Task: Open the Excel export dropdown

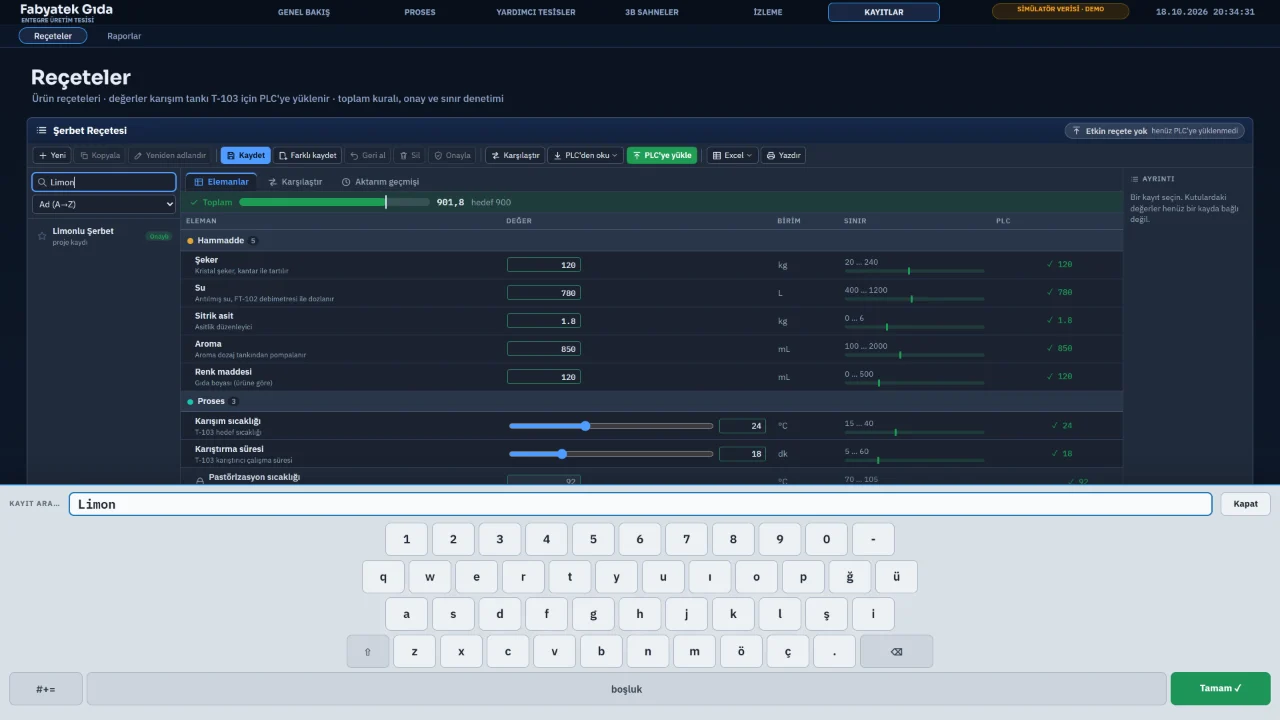Action: pyautogui.click(x=732, y=155)
